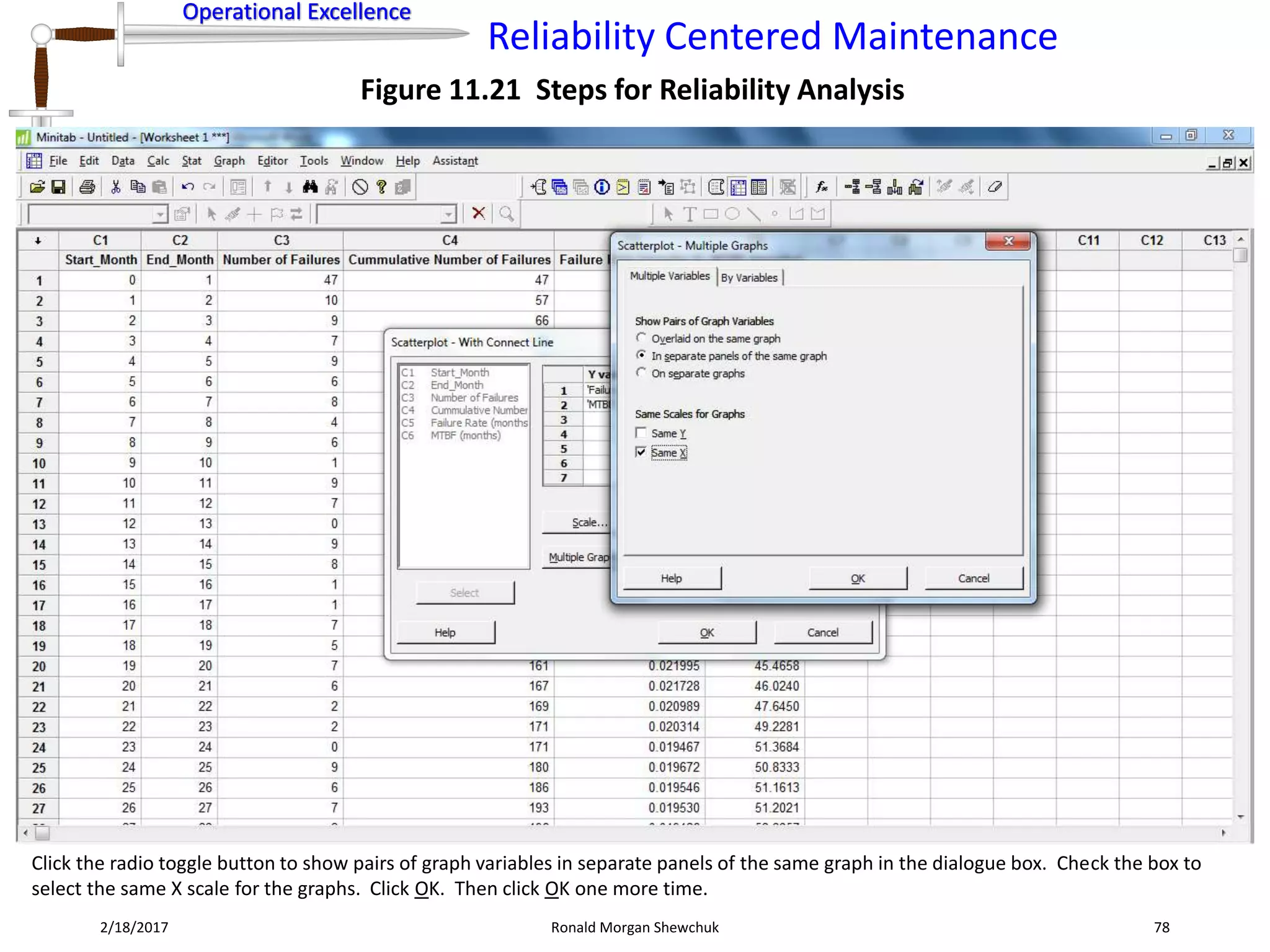Select 'On separate graphs' radio button
Viewport: 1270px width, 952px height.
641,373
